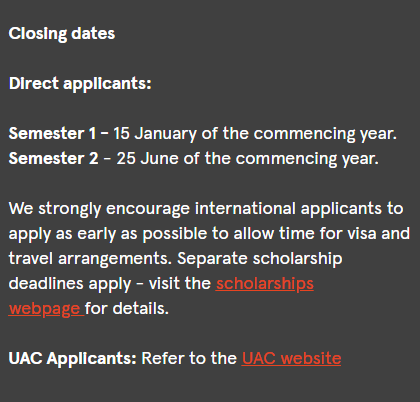The image size is (420, 402).
Task: Click the "Refer to the" text
Action: (x=189, y=359)
